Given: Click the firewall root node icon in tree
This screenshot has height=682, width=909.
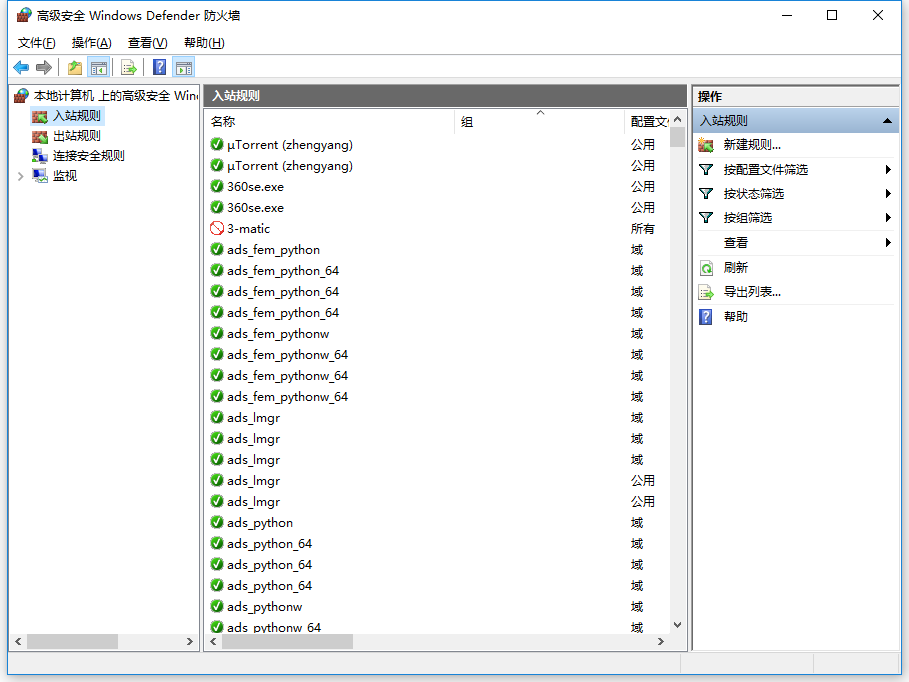Looking at the screenshot, I should click(21, 96).
